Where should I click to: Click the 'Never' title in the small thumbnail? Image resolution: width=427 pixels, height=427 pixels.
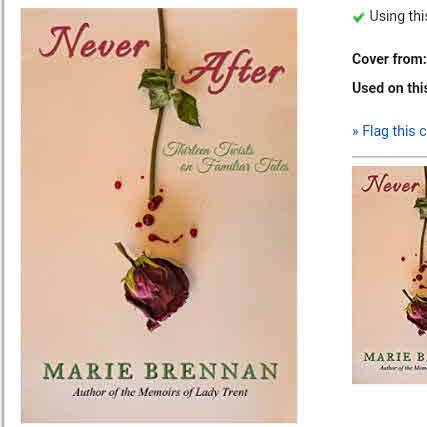click(x=390, y=184)
